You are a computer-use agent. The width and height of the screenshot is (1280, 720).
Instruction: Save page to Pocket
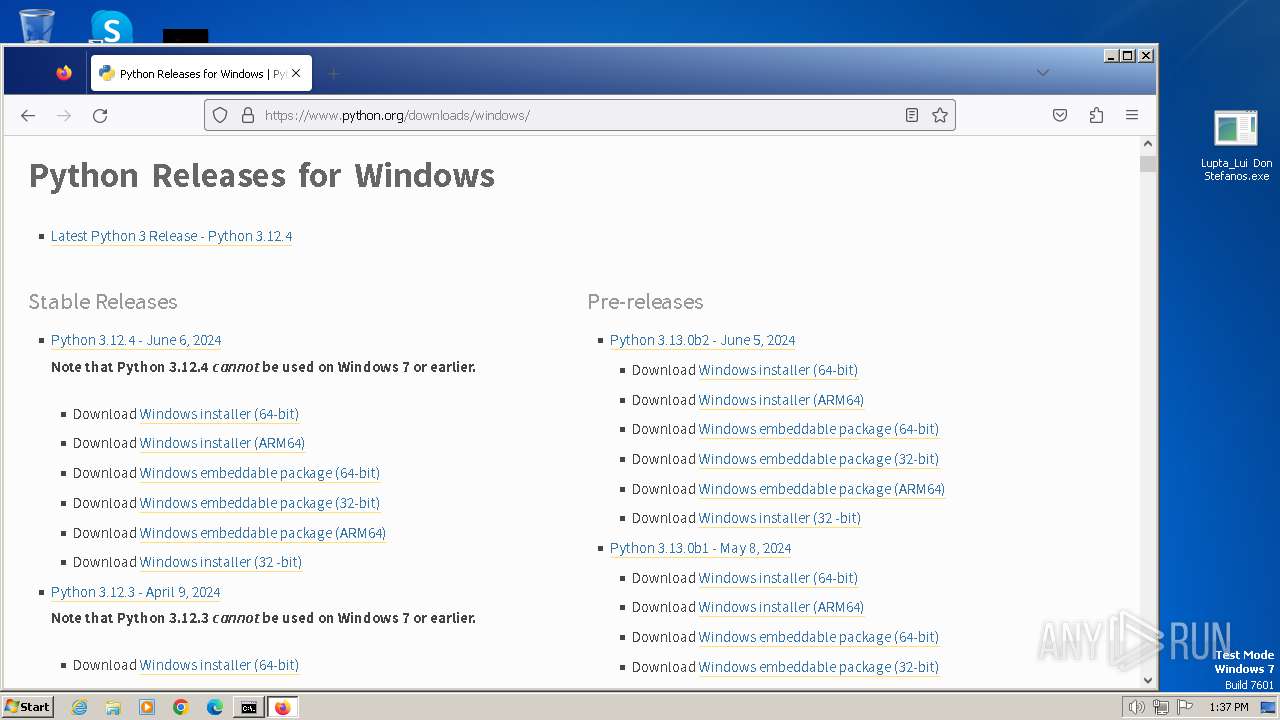point(1060,115)
